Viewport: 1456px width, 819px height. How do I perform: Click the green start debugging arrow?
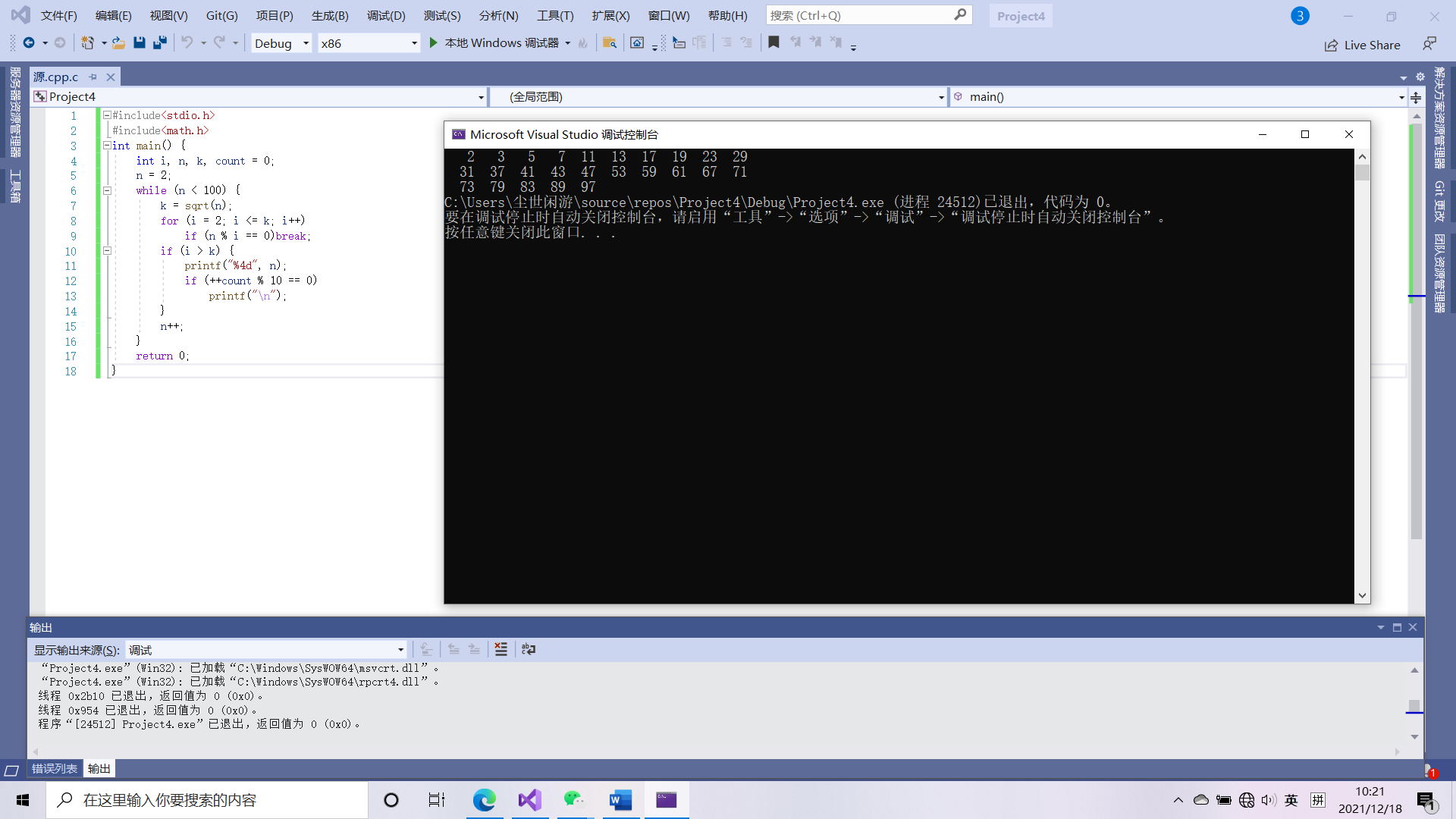pos(433,43)
